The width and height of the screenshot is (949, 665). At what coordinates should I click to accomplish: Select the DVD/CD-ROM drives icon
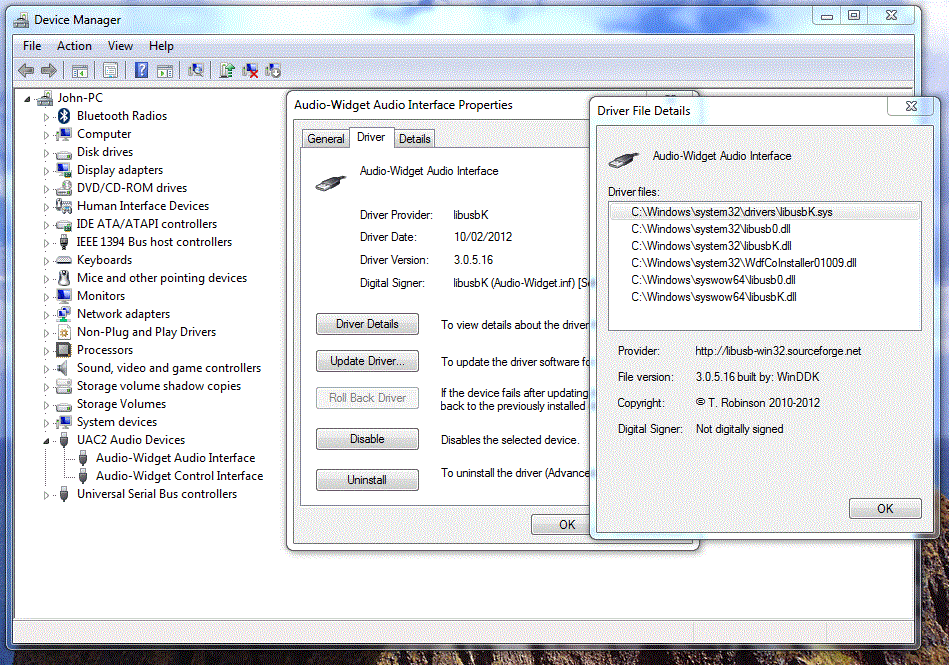point(64,188)
